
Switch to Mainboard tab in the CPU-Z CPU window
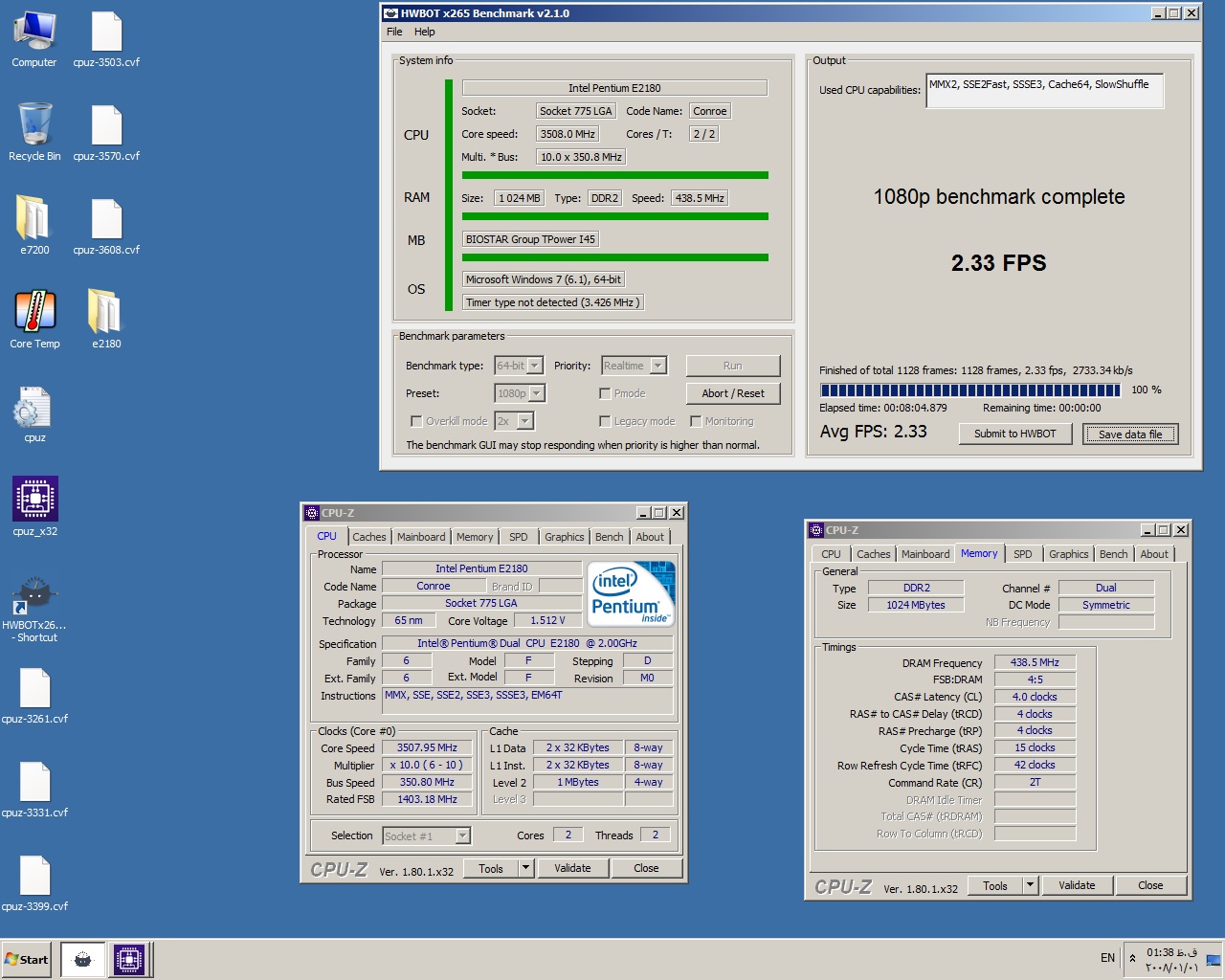pyautogui.click(x=421, y=537)
